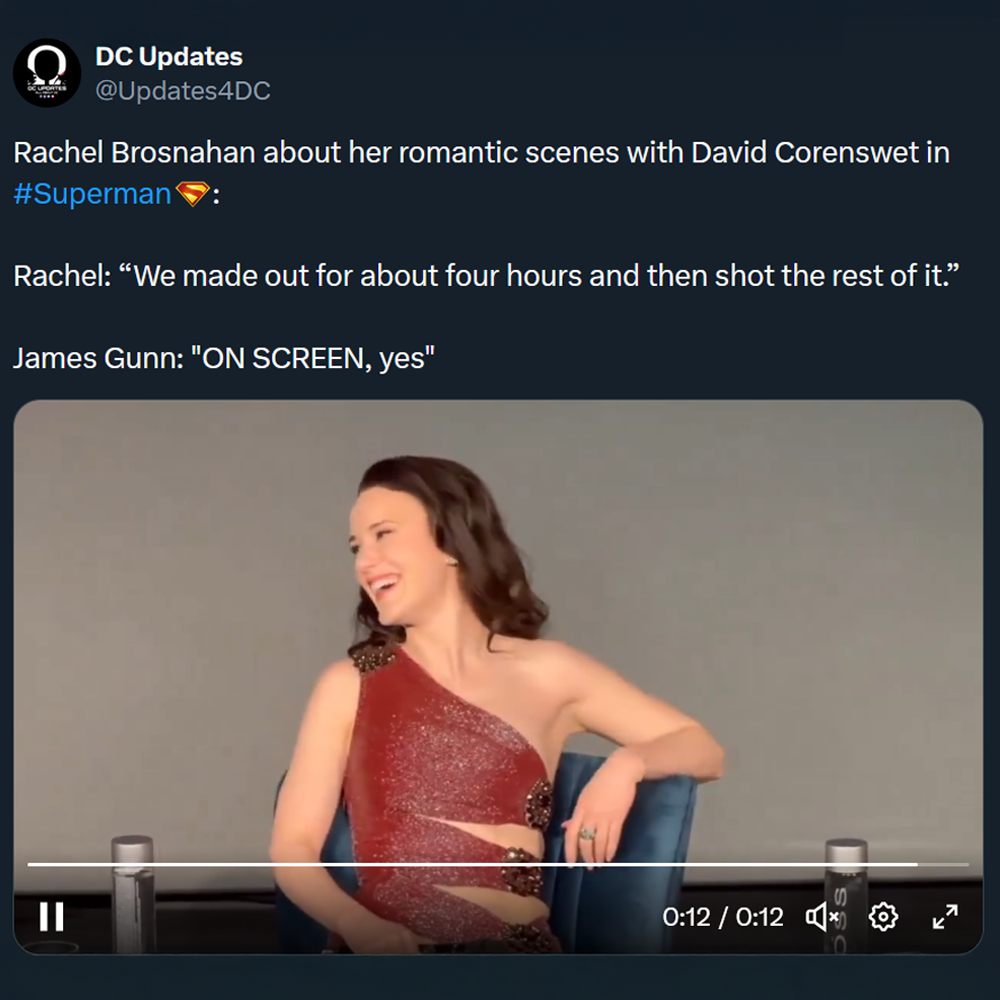This screenshot has height=1000, width=1000.
Task: Unmute the video with the speaker icon
Action: pyautogui.click(x=822, y=916)
